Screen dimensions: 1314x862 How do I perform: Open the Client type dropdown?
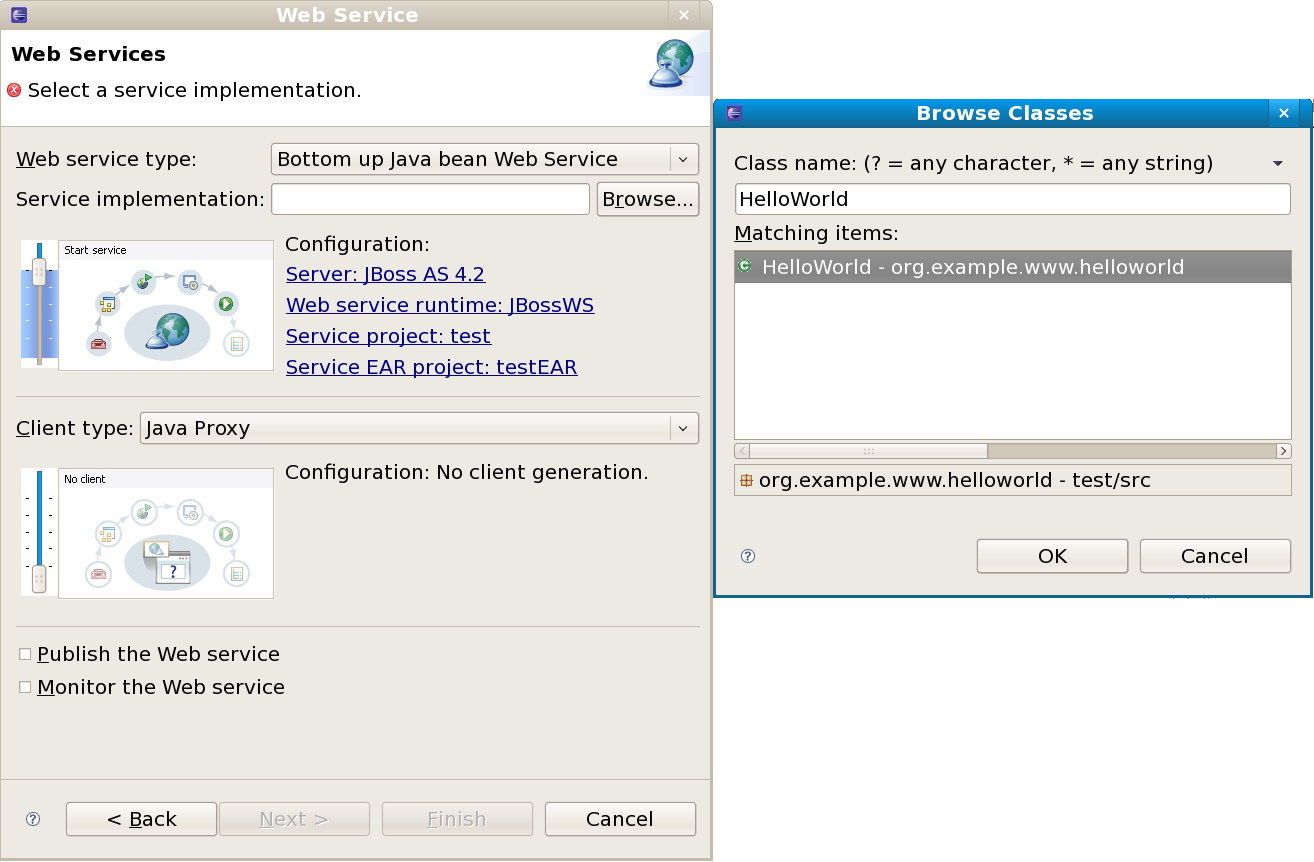[683, 428]
